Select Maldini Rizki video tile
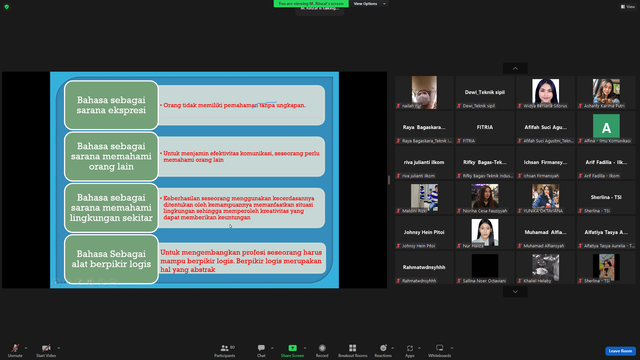Image resolution: width=640 pixels, height=360 pixels. click(x=424, y=198)
